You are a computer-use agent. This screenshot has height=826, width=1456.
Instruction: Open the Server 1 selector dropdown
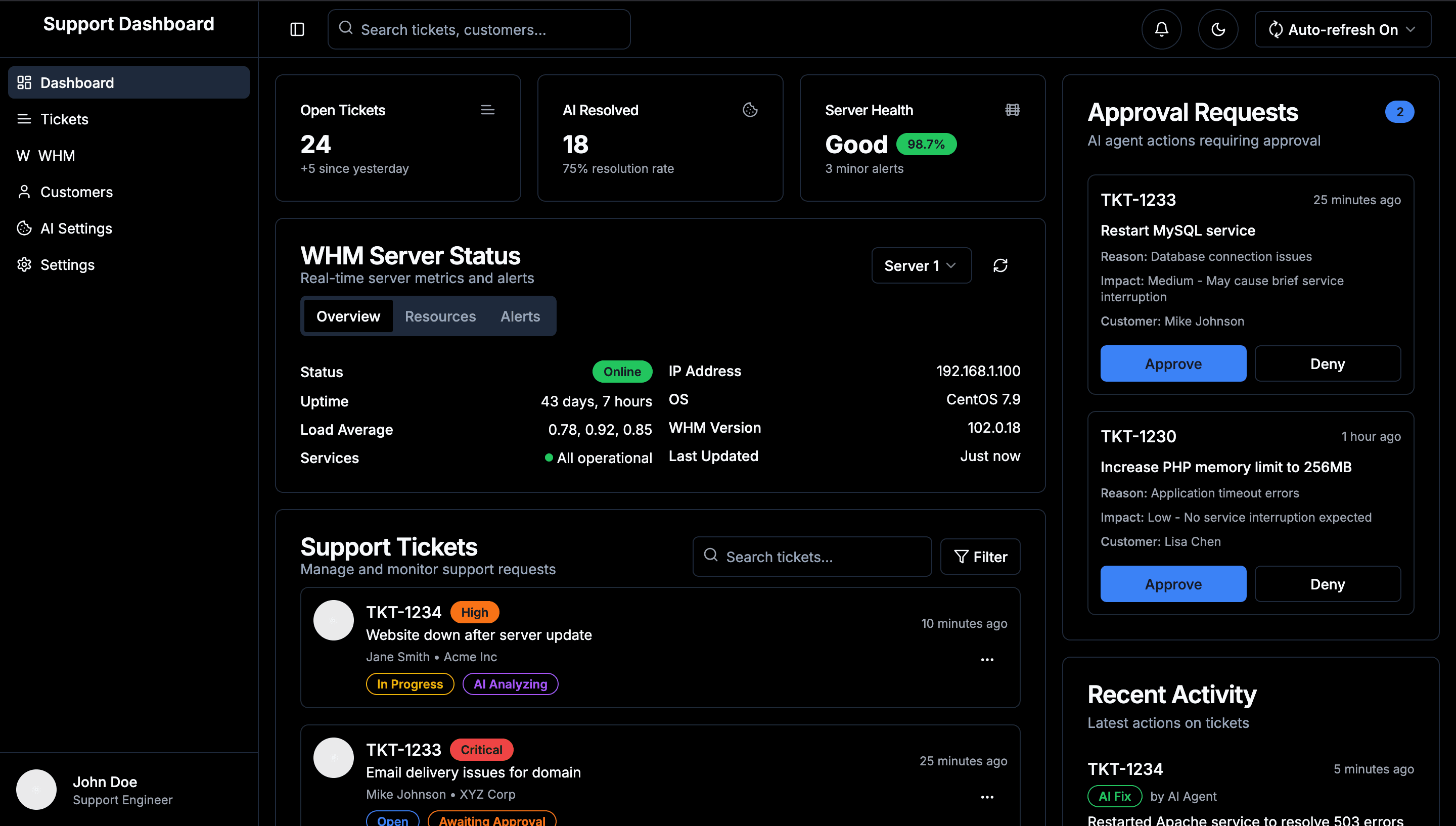[921, 265]
